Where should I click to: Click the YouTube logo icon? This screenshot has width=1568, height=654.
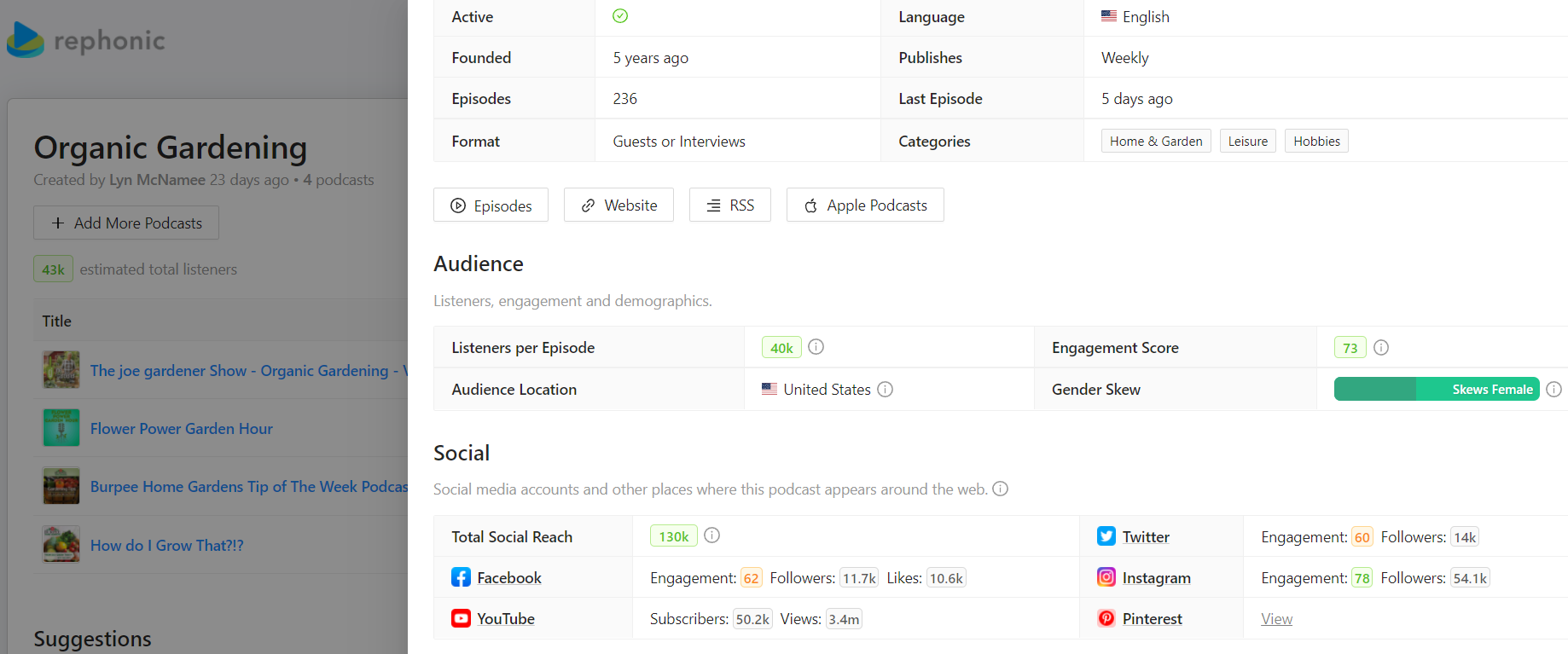coord(461,618)
